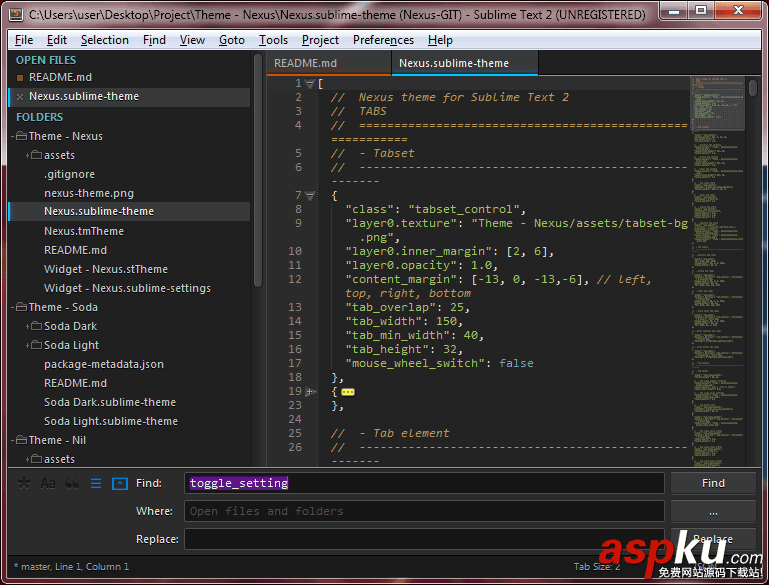Click the Tab Size status bar entry
Screen dimensions: 769x585
click(597, 567)
